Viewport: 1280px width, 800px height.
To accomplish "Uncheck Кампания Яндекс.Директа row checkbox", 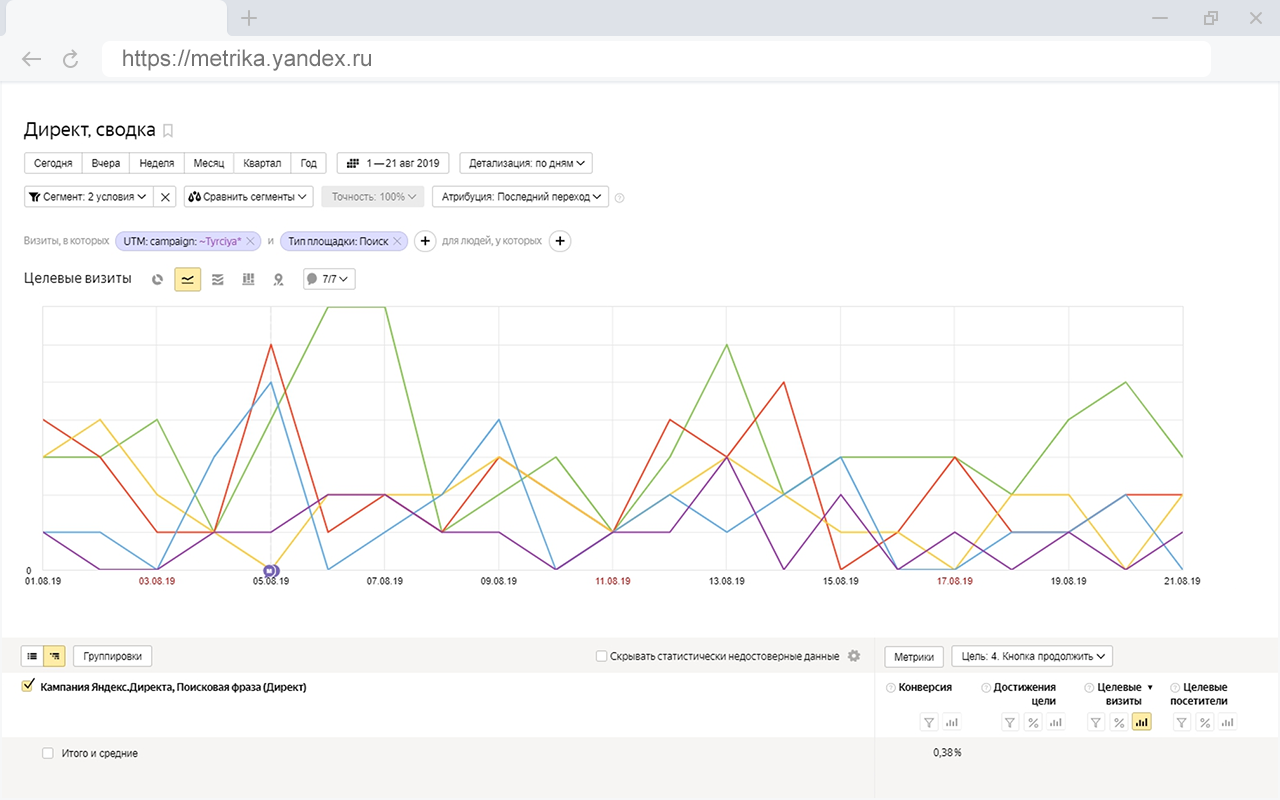I will point(28,687).
